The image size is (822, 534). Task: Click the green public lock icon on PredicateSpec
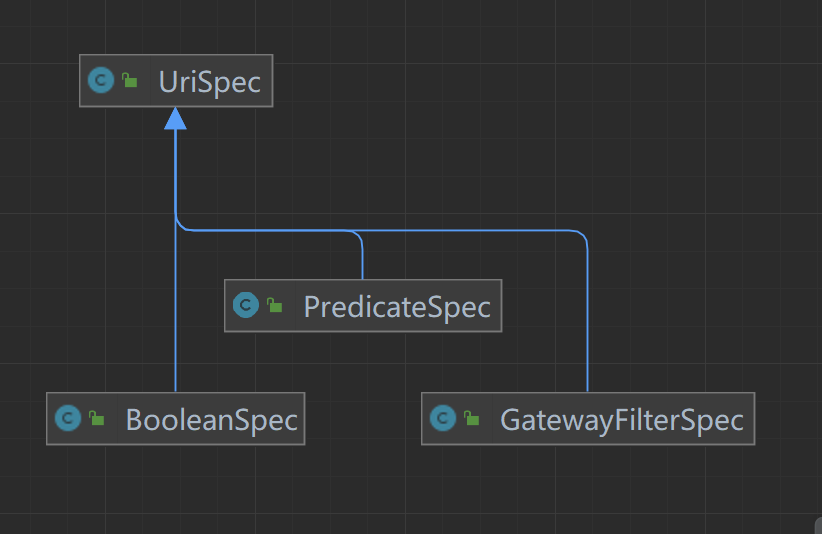point(274,304)
